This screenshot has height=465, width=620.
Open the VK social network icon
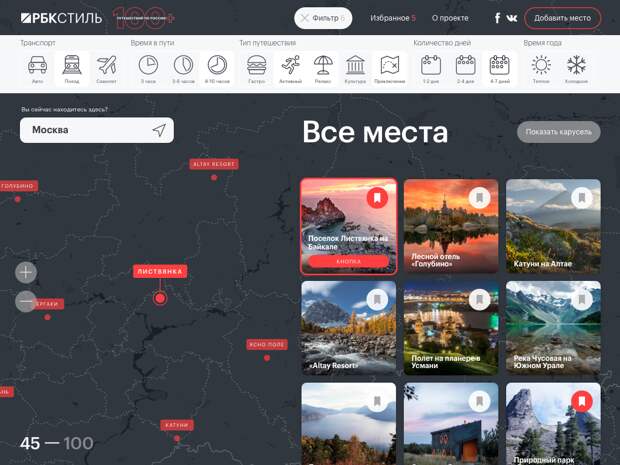point(512,18)
